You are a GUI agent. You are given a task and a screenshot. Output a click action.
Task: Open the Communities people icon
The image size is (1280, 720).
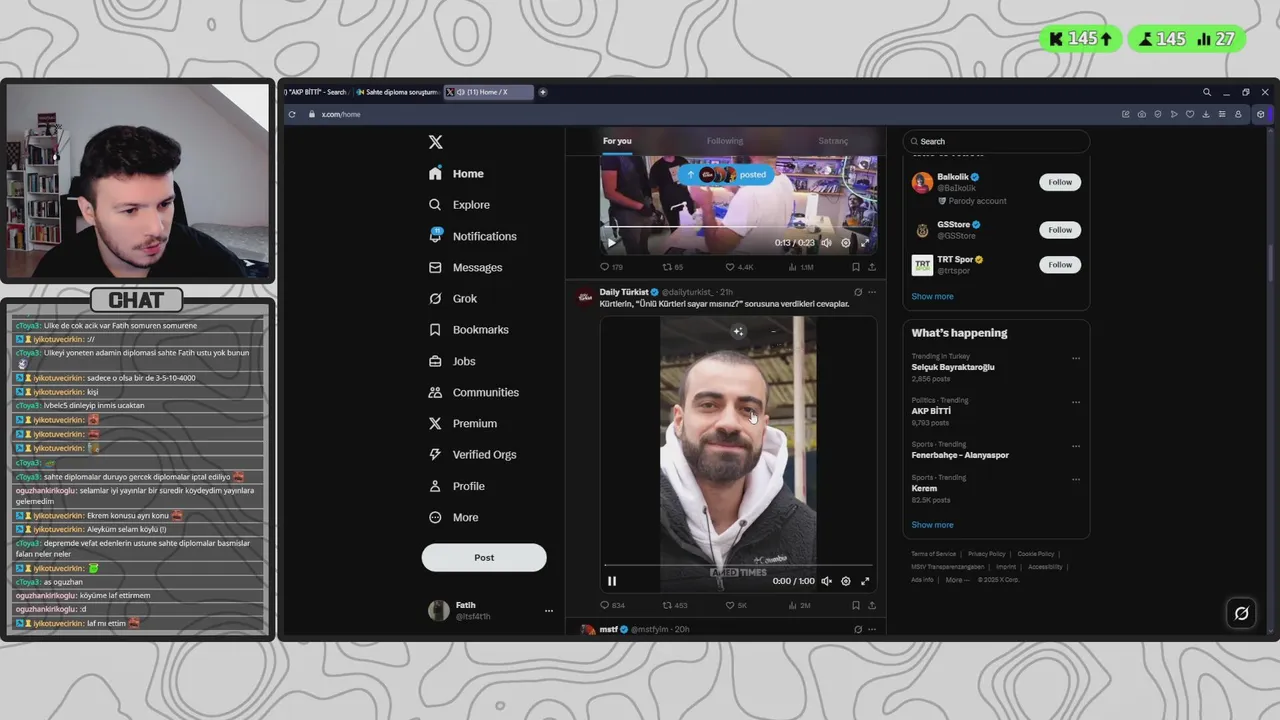[435, 392]
